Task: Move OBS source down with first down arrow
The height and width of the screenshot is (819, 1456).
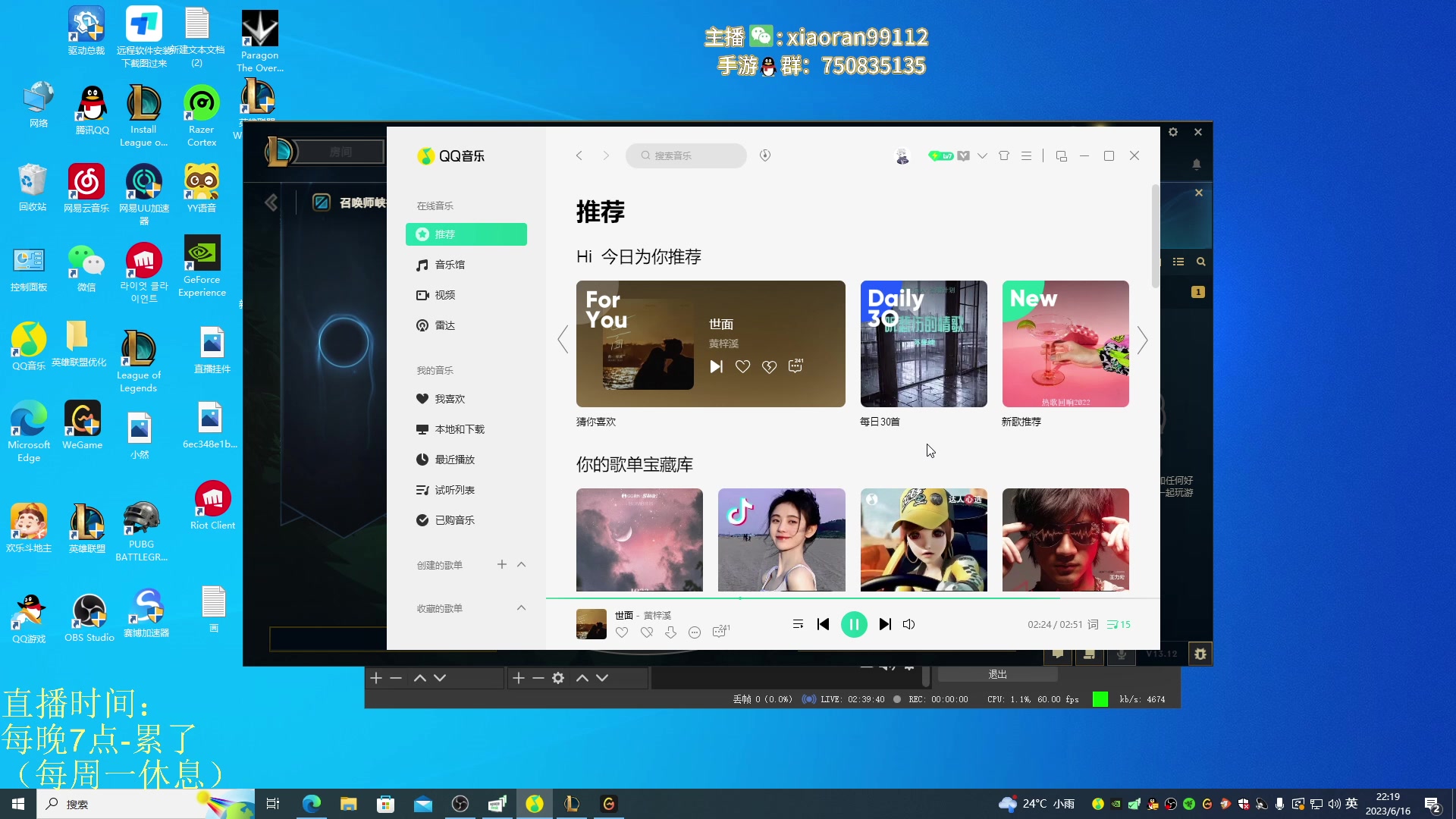Action: click(x=440, y=678)
